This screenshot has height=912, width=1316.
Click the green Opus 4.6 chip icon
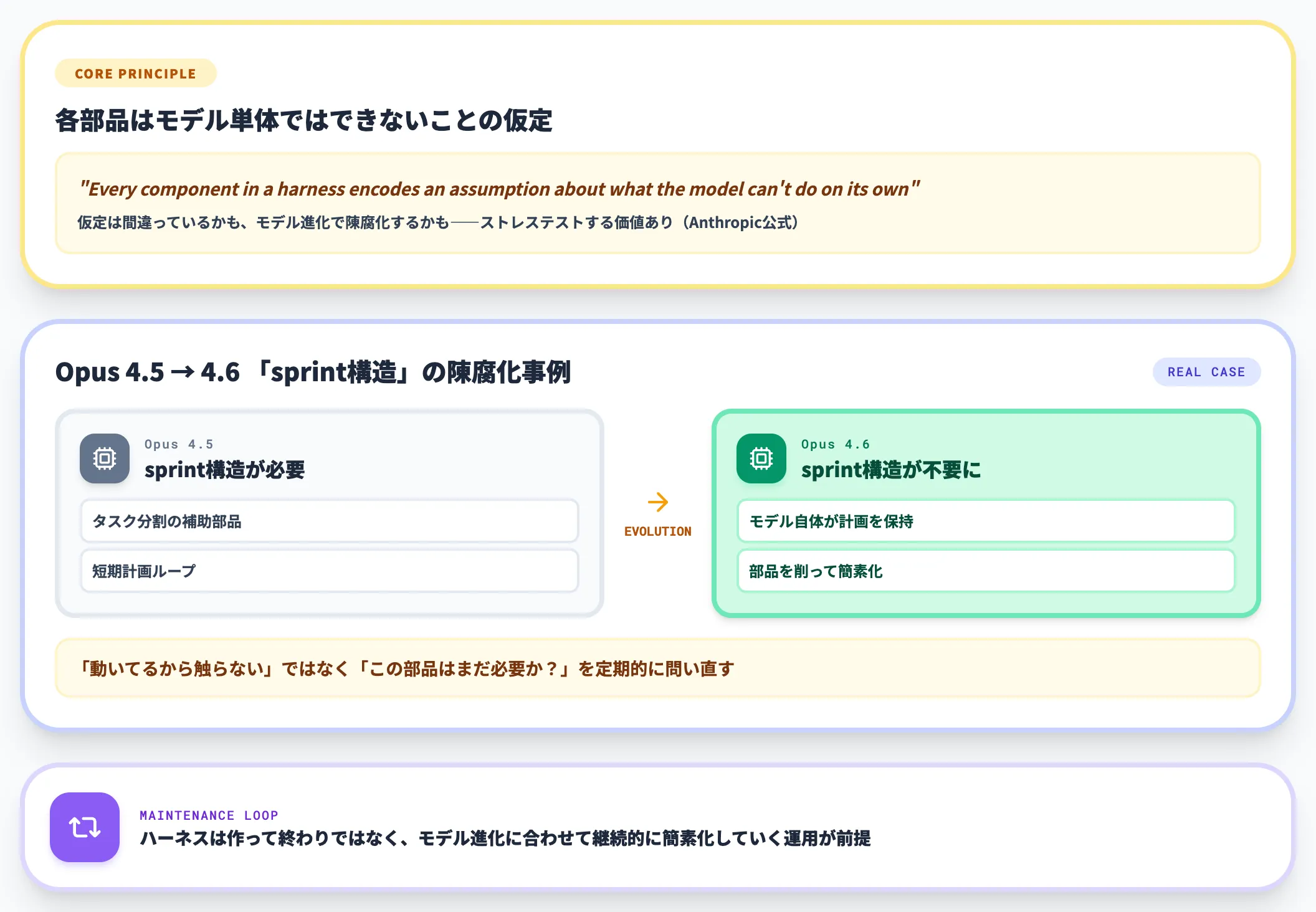[x=761, y=458]
